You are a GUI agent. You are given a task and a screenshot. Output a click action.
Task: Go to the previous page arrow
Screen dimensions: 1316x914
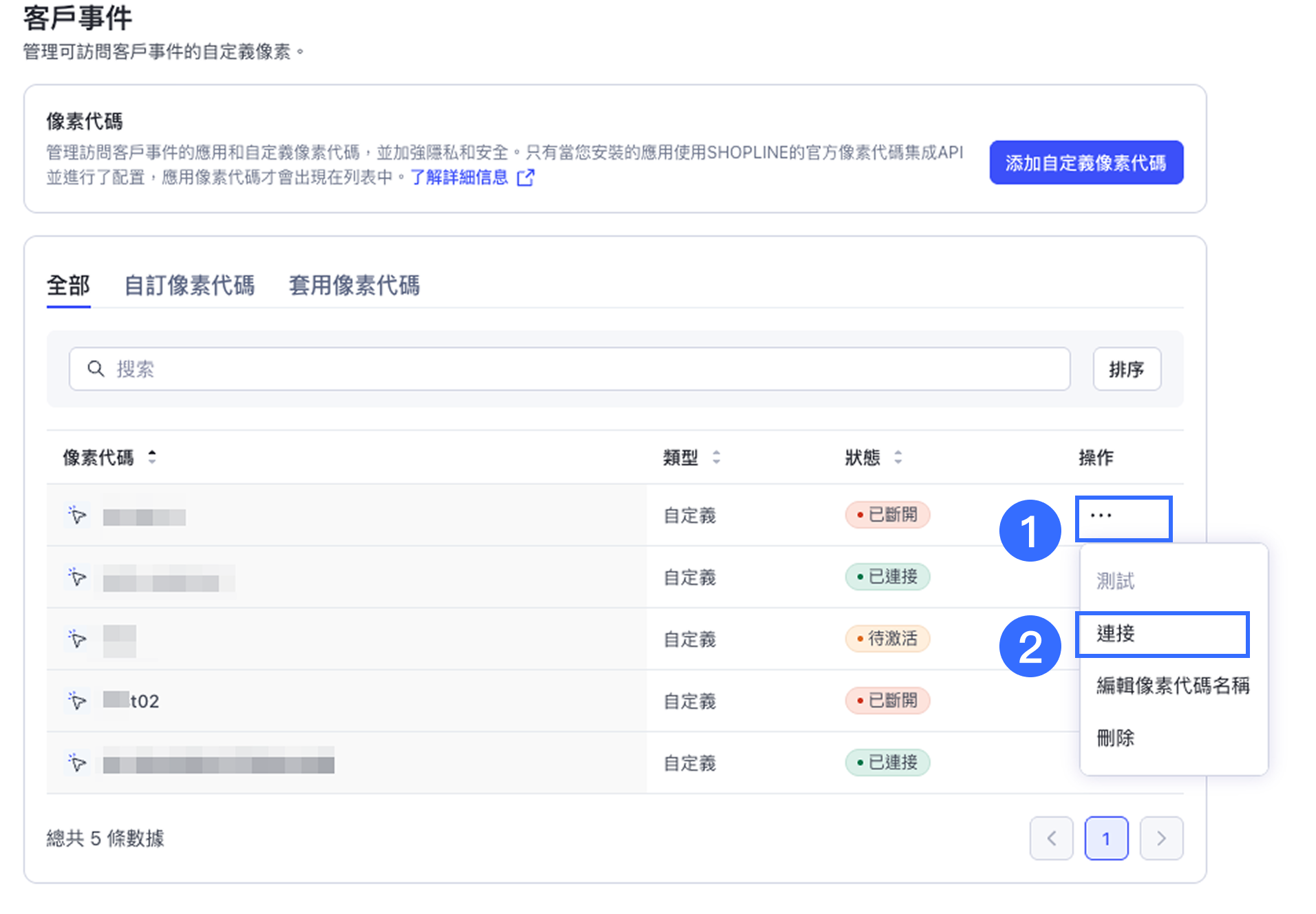point(1051,838)
